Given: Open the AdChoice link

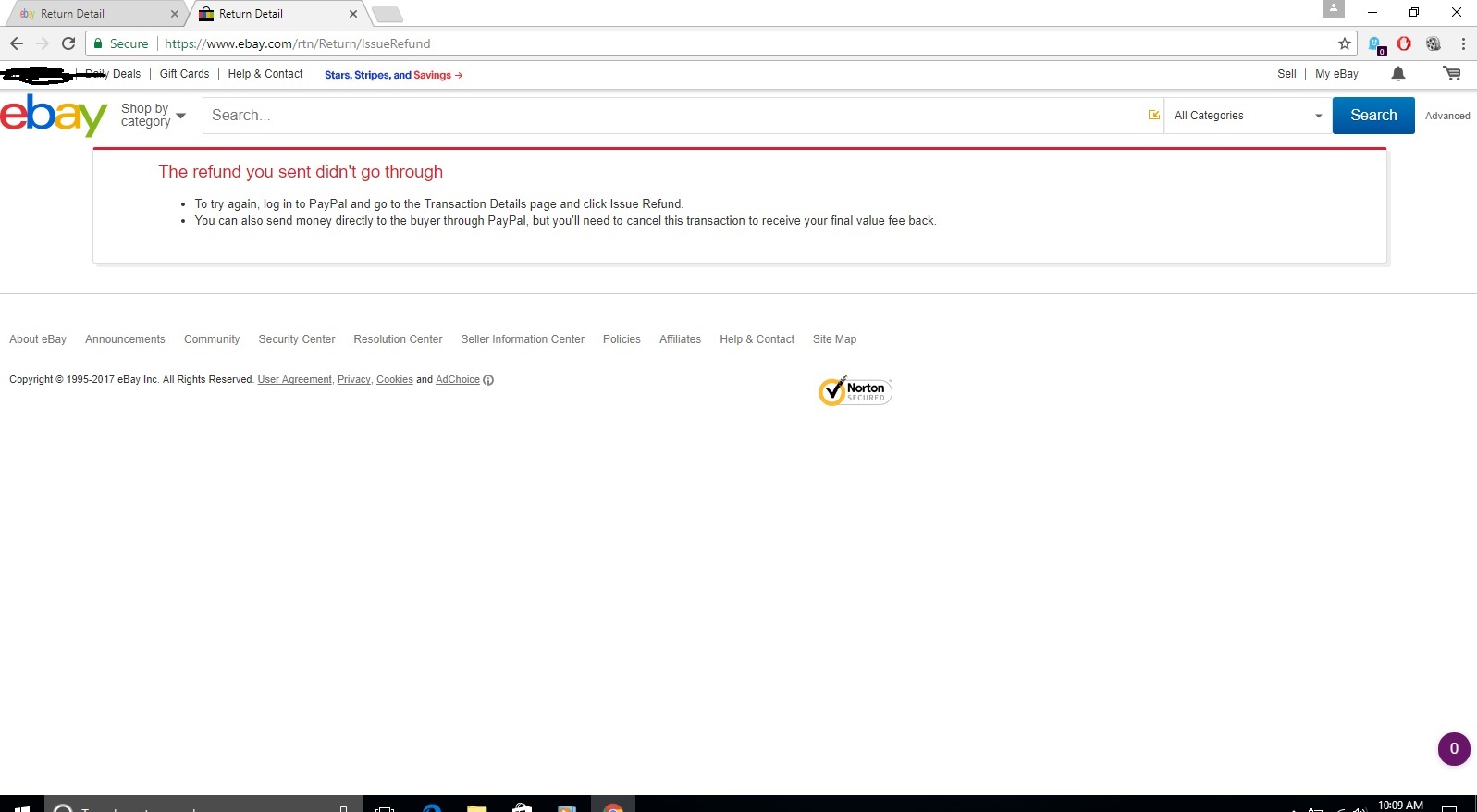Looking at the screenshot, I should pyautogui.click(x=458, y=380).
